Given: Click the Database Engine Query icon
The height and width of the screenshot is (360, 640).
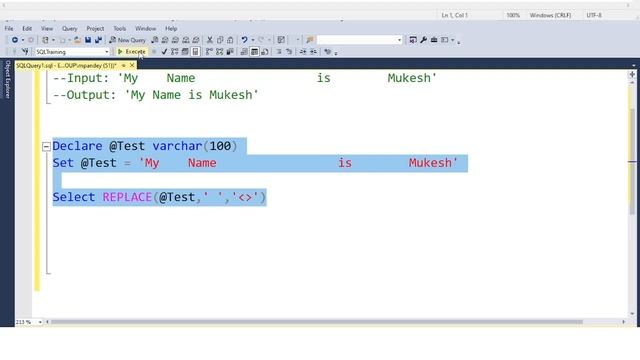Looking at the screenshot, I should (154, 40).
